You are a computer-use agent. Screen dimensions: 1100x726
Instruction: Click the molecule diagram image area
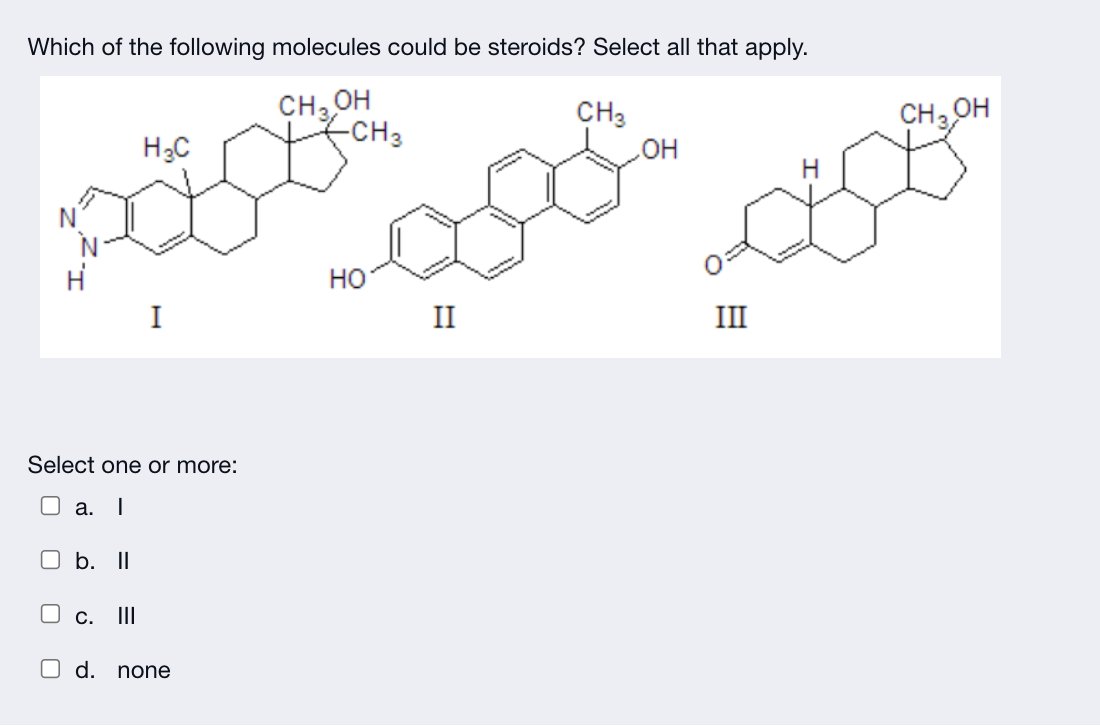click(520, 215)
